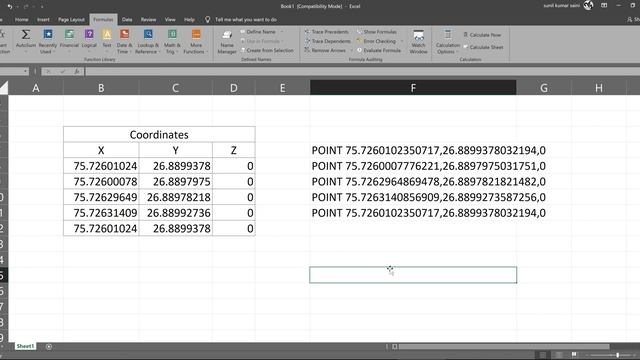Open the Home ribbon tab
Image resolution: width=640 pixels, height=360 pixels.
click(x=22, y=20)
